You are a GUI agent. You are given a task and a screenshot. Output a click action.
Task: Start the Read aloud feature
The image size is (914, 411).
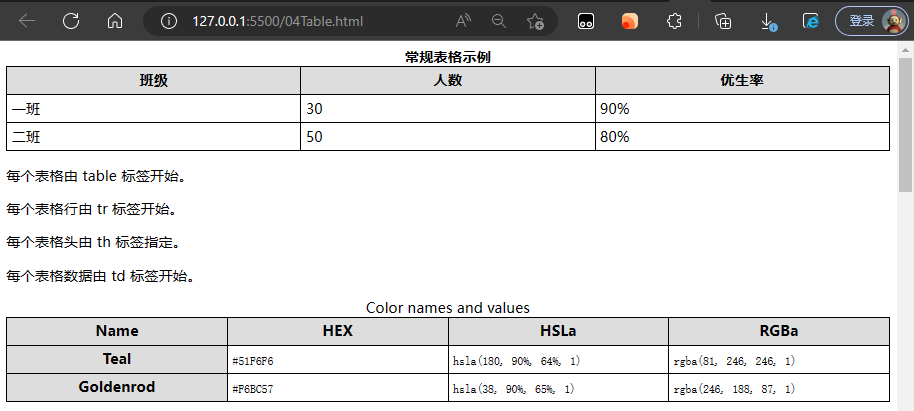[463, 22]
